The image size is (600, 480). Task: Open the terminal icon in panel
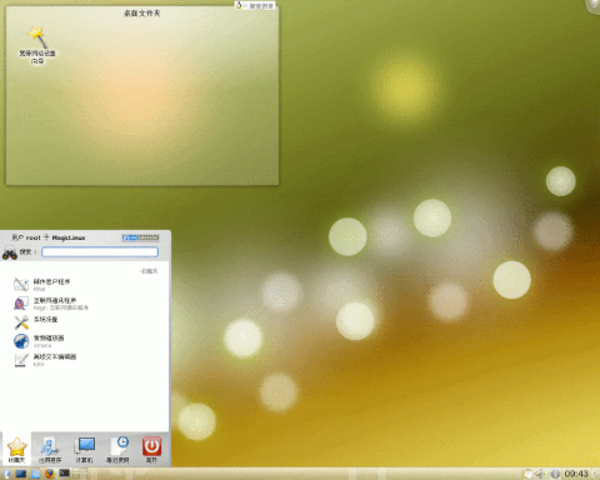tap(64, 473)
